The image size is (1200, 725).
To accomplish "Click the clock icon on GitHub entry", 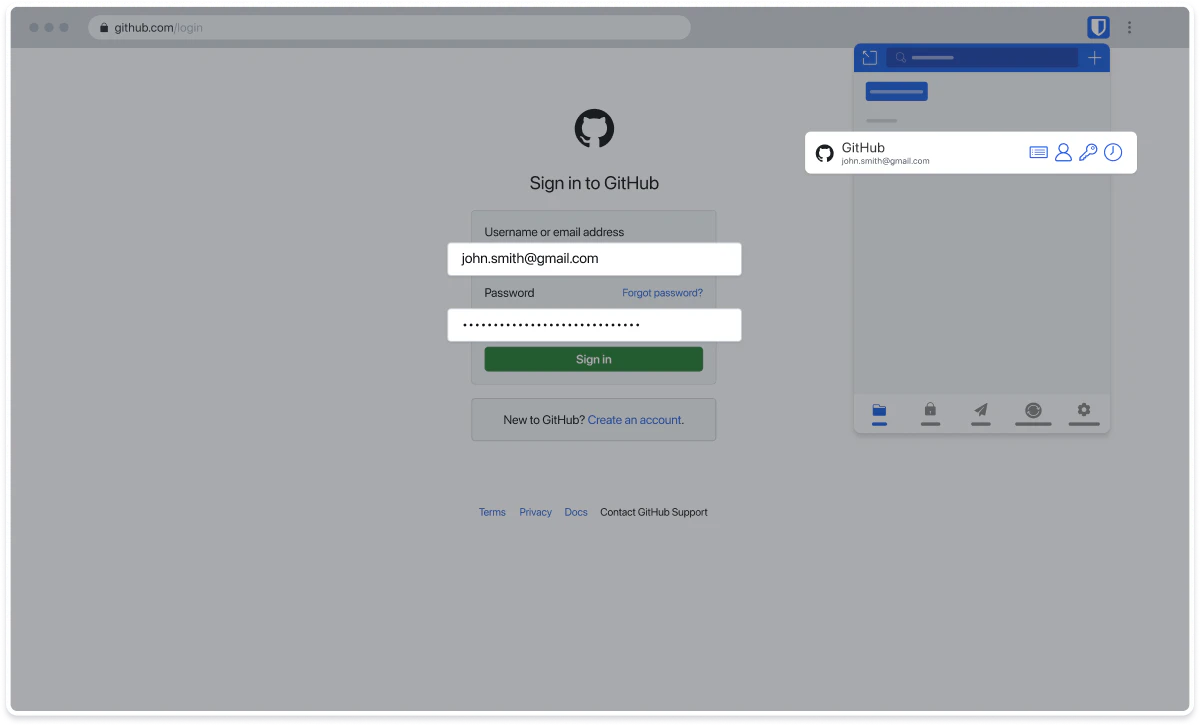I will pyautogui.click(x=1113, y=152).
